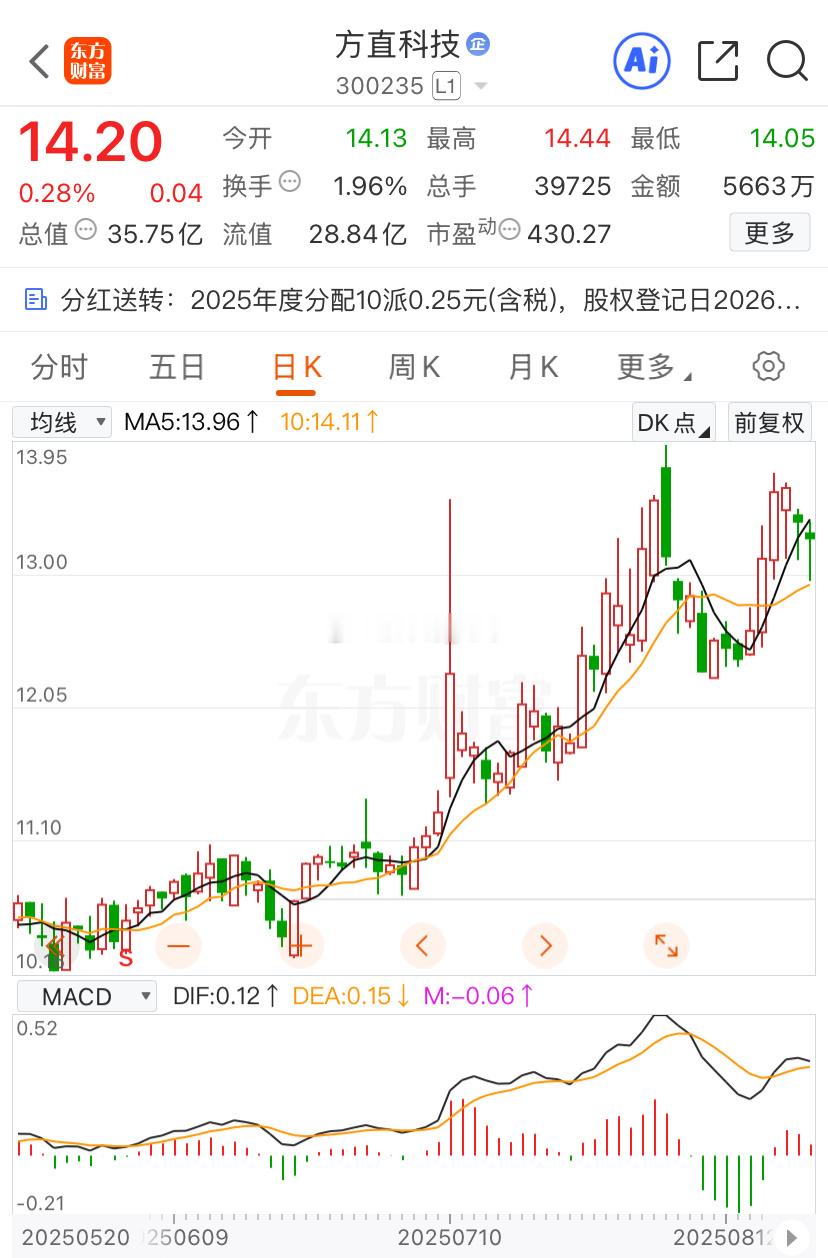This screenshot has width=828, height=1258.
Task: Switch to 周K tab
Action: (414, 367)
